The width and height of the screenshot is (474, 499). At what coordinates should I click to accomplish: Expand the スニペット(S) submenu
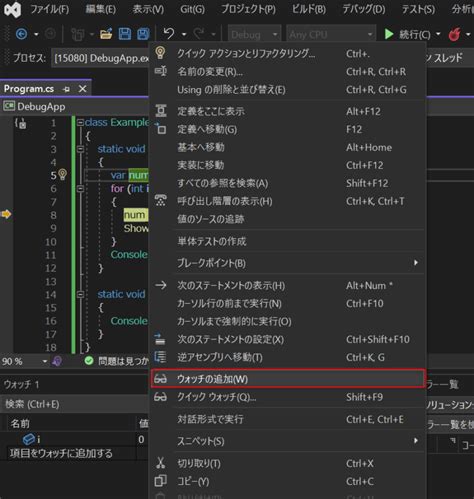(x=287, y=441)
